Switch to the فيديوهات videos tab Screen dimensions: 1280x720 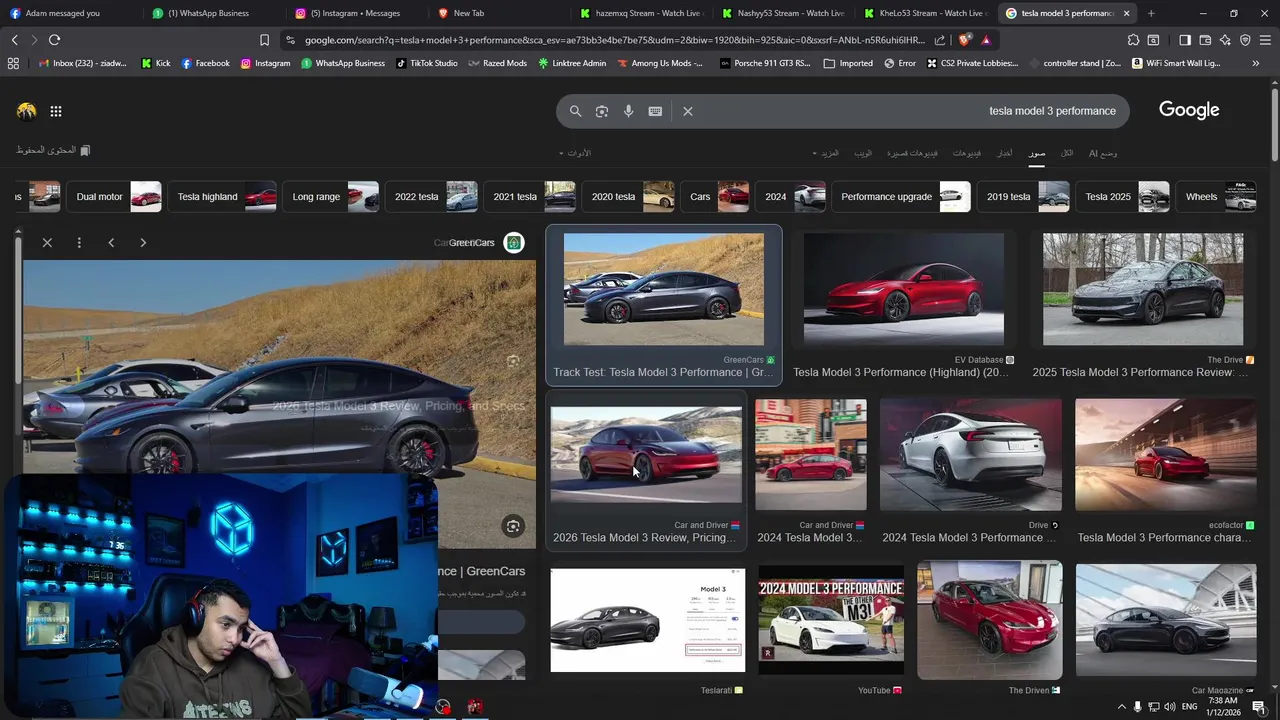[967, 153]
